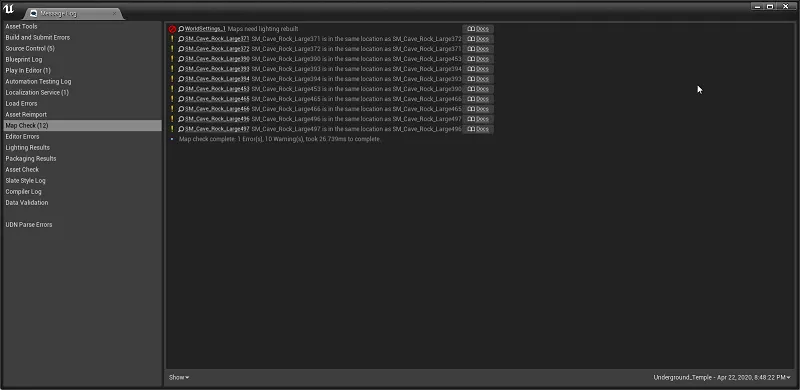Open Source Control (5) log
This screenshot has height=390, width=800.
tap(82, 48)
